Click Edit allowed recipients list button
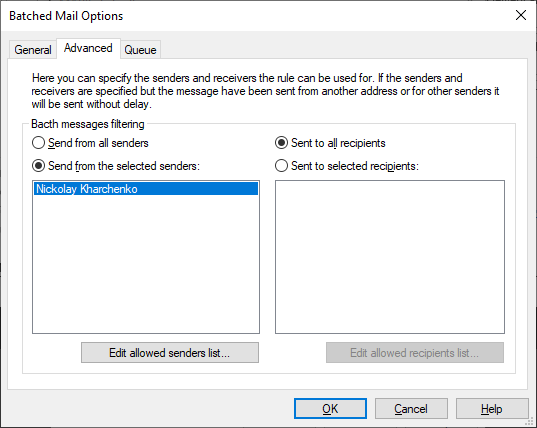The width and height of the screenshot is (537, 428). coord(415,353)
